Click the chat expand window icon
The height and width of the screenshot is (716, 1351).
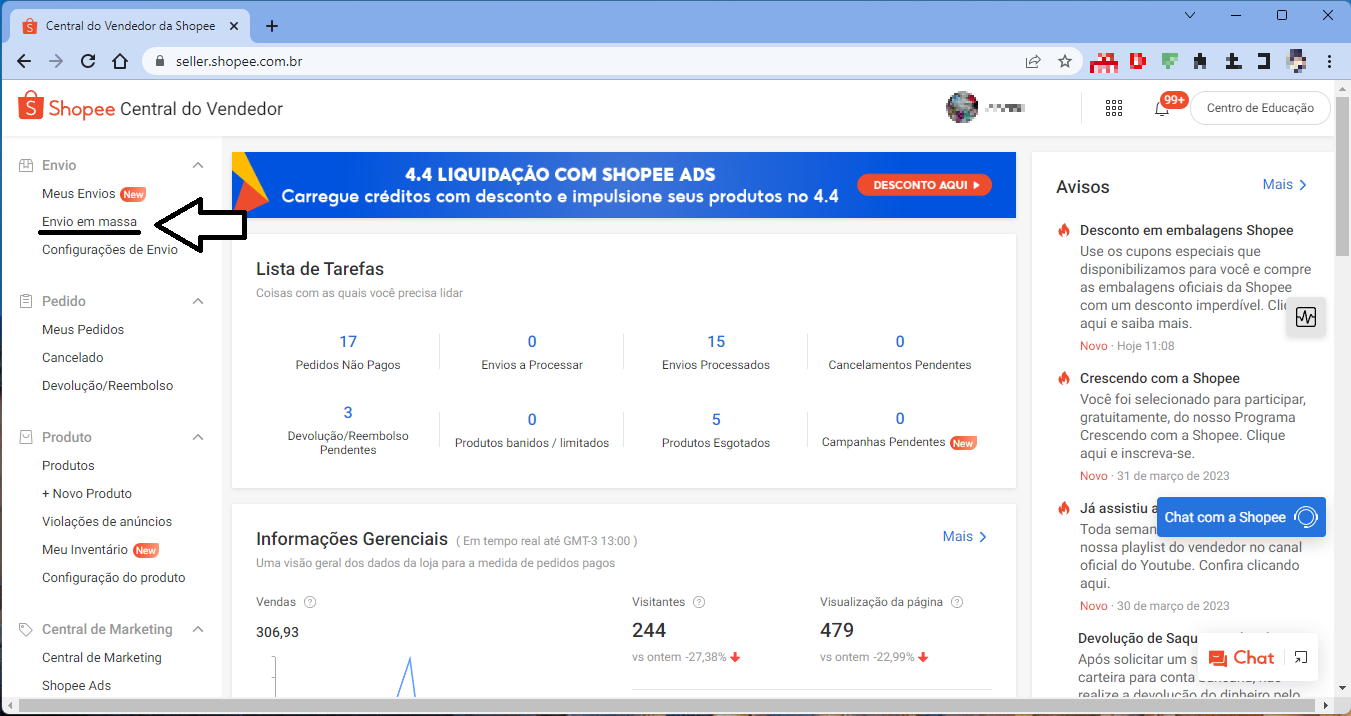(1301, 658)
